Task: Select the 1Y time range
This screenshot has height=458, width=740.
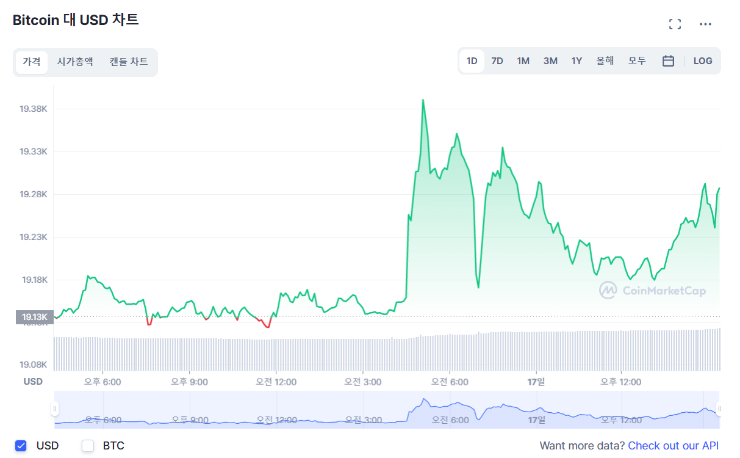Action: pyautogui.click(x=576, y=61)
